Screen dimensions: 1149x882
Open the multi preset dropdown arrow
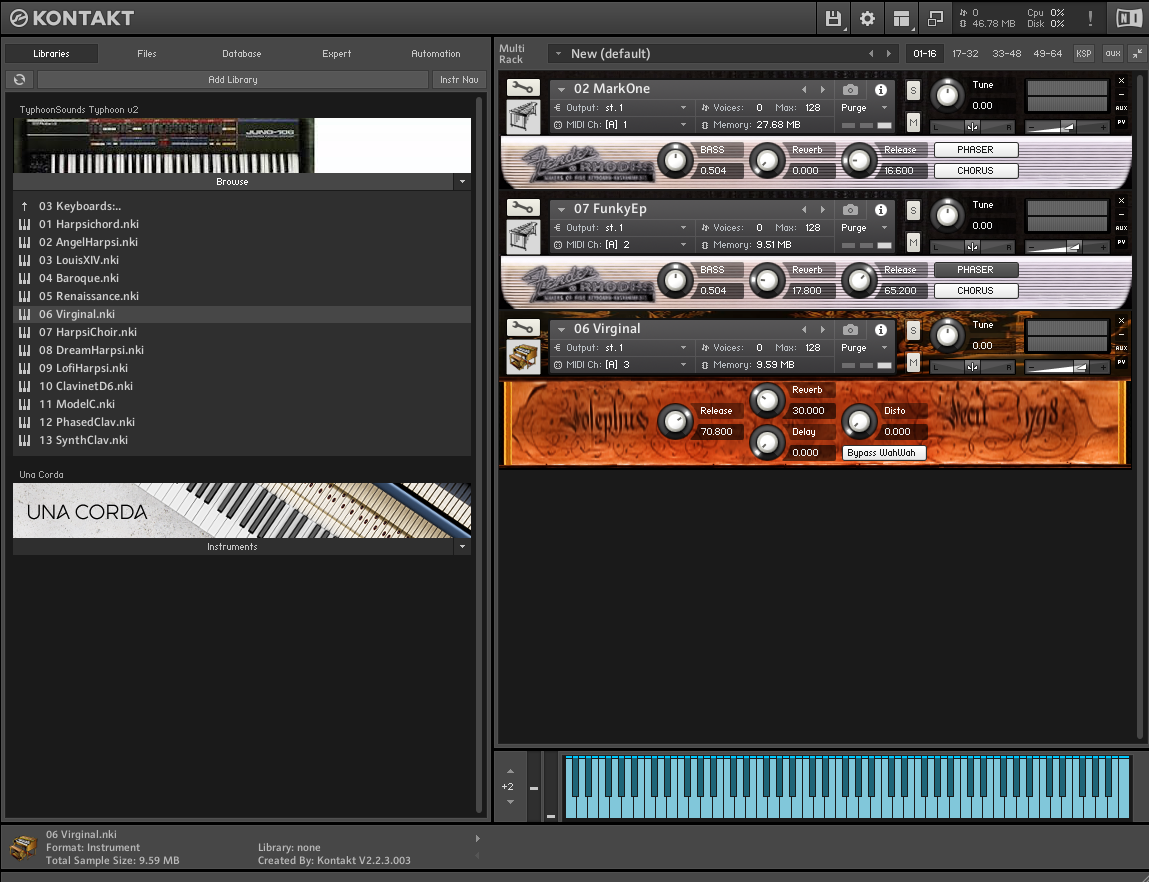point(558,53)
